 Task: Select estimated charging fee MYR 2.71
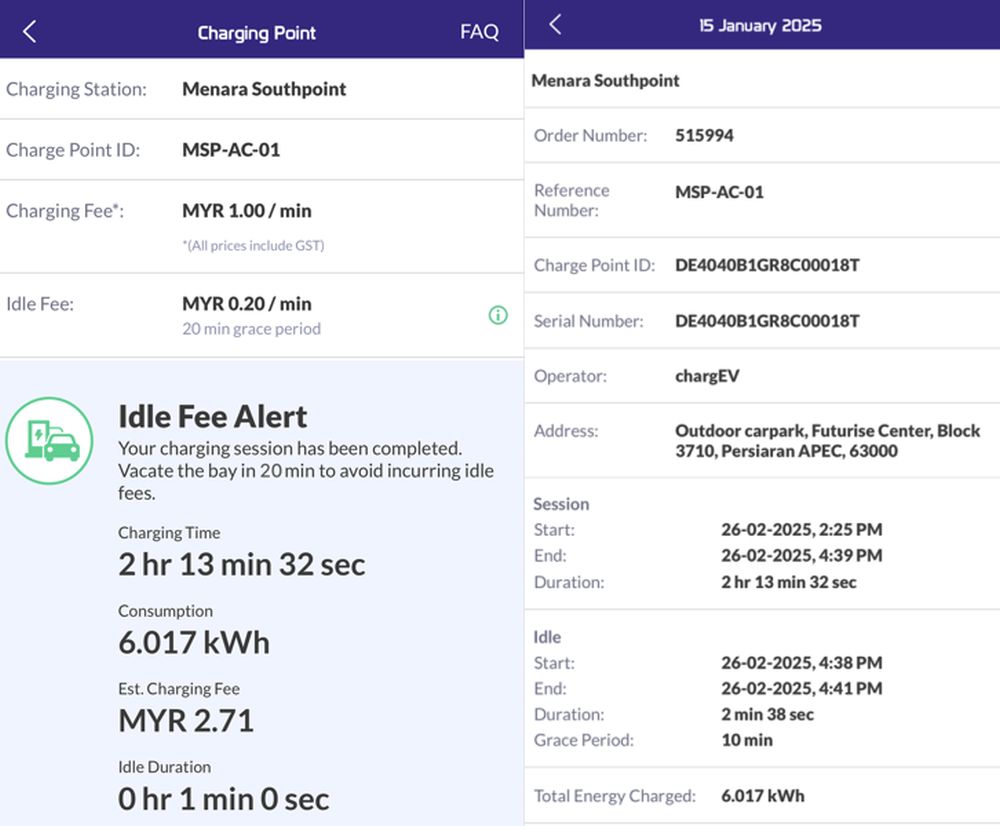(x=186, y=720)
